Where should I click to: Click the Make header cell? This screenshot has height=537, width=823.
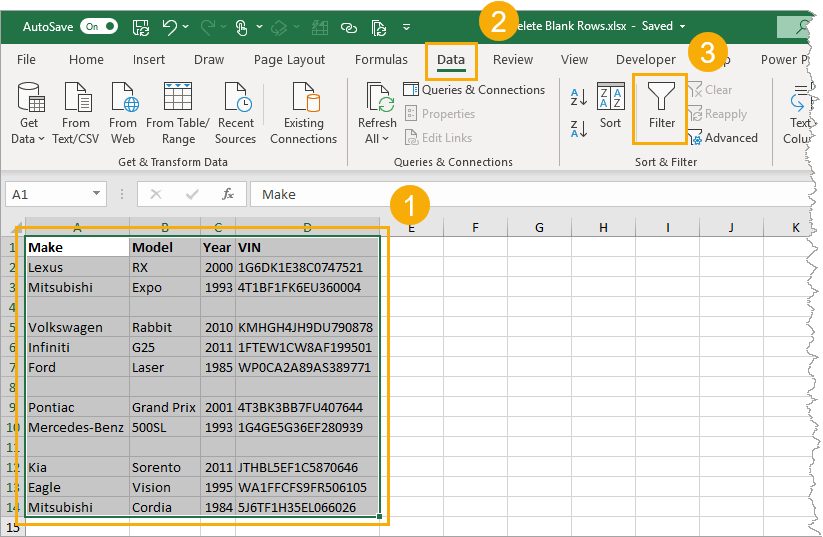tap(78, 247)
